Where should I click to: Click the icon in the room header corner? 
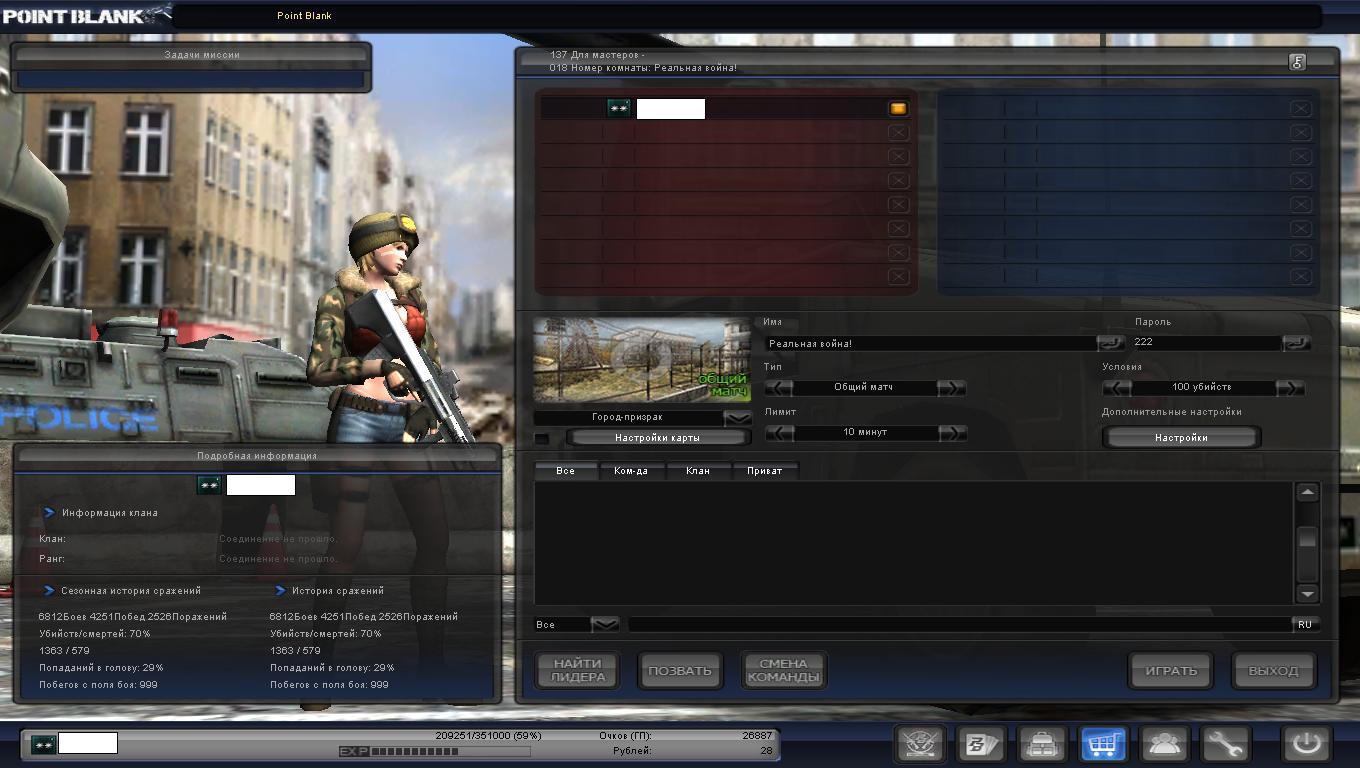tap(1297, 61)
